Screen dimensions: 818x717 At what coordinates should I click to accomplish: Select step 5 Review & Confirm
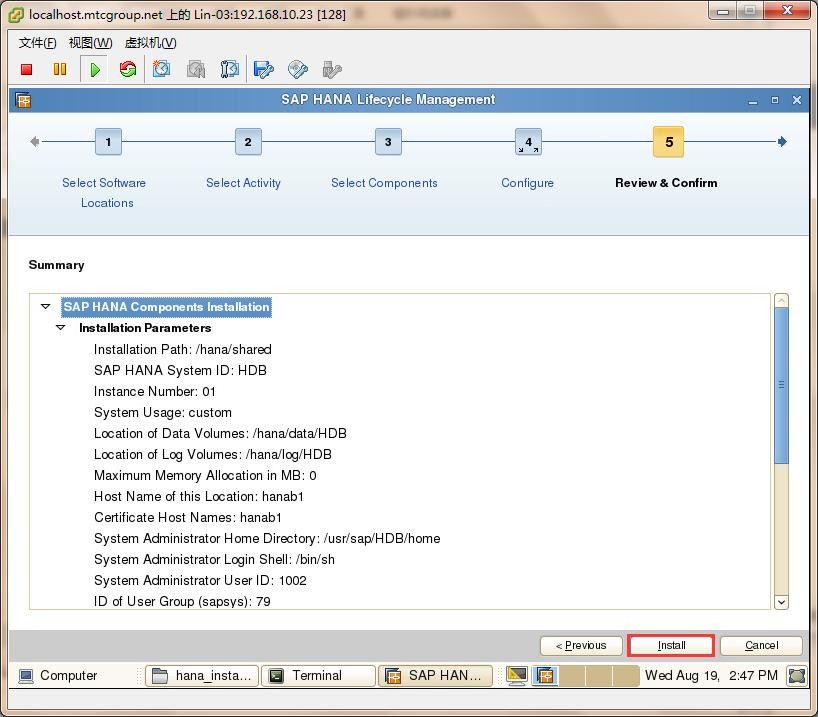[x=668, y=141]
